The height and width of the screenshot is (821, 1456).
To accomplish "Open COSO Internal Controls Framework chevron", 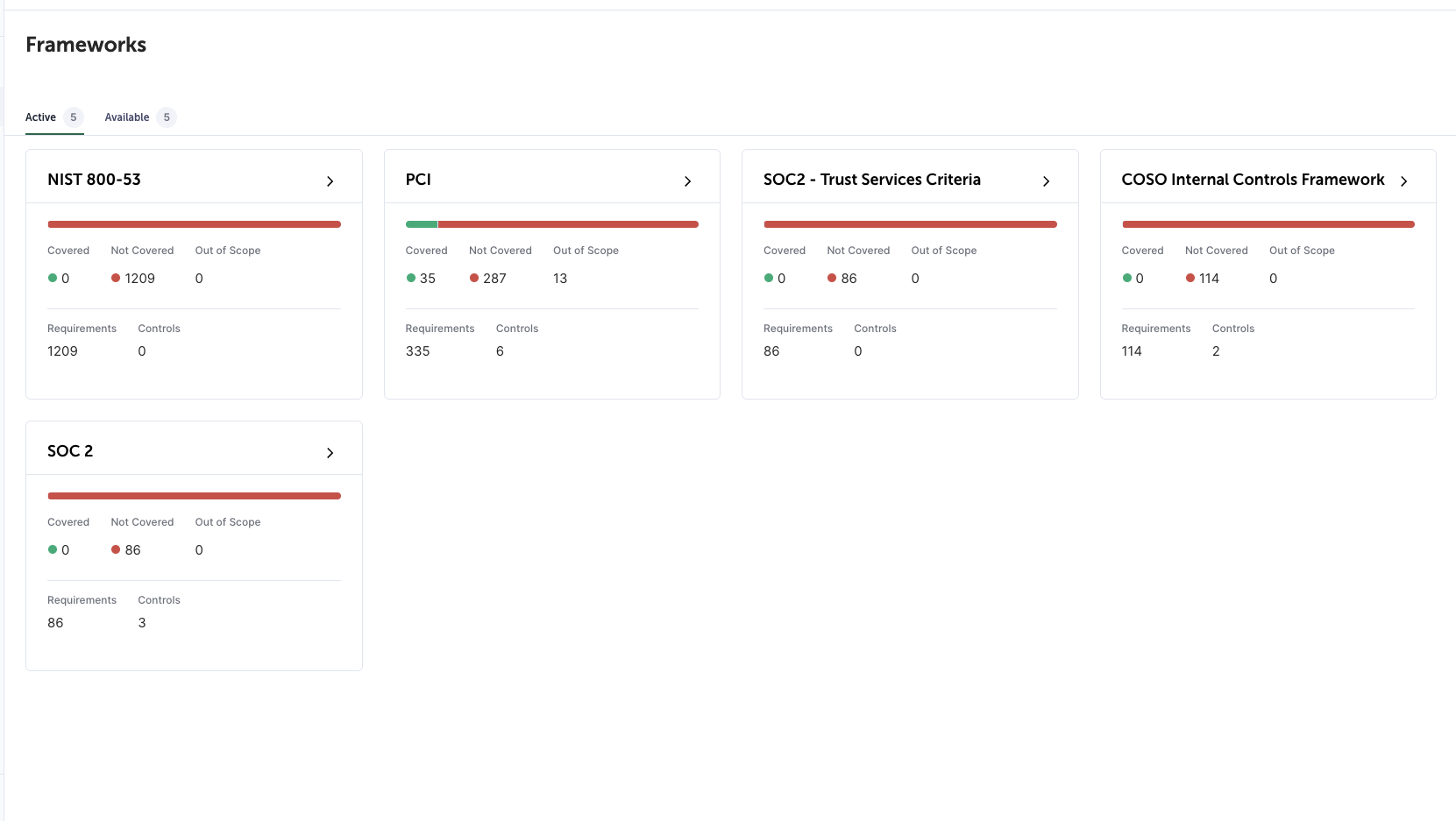I will click(1403, 181).
